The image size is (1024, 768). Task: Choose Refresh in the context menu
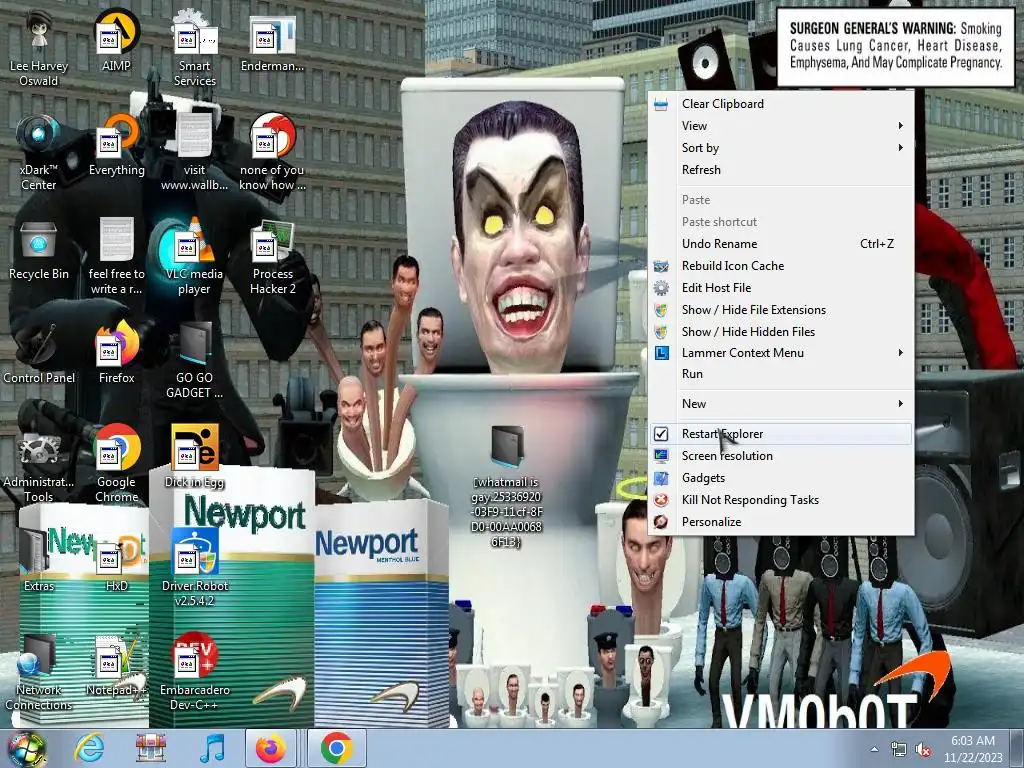click(780, 170)
